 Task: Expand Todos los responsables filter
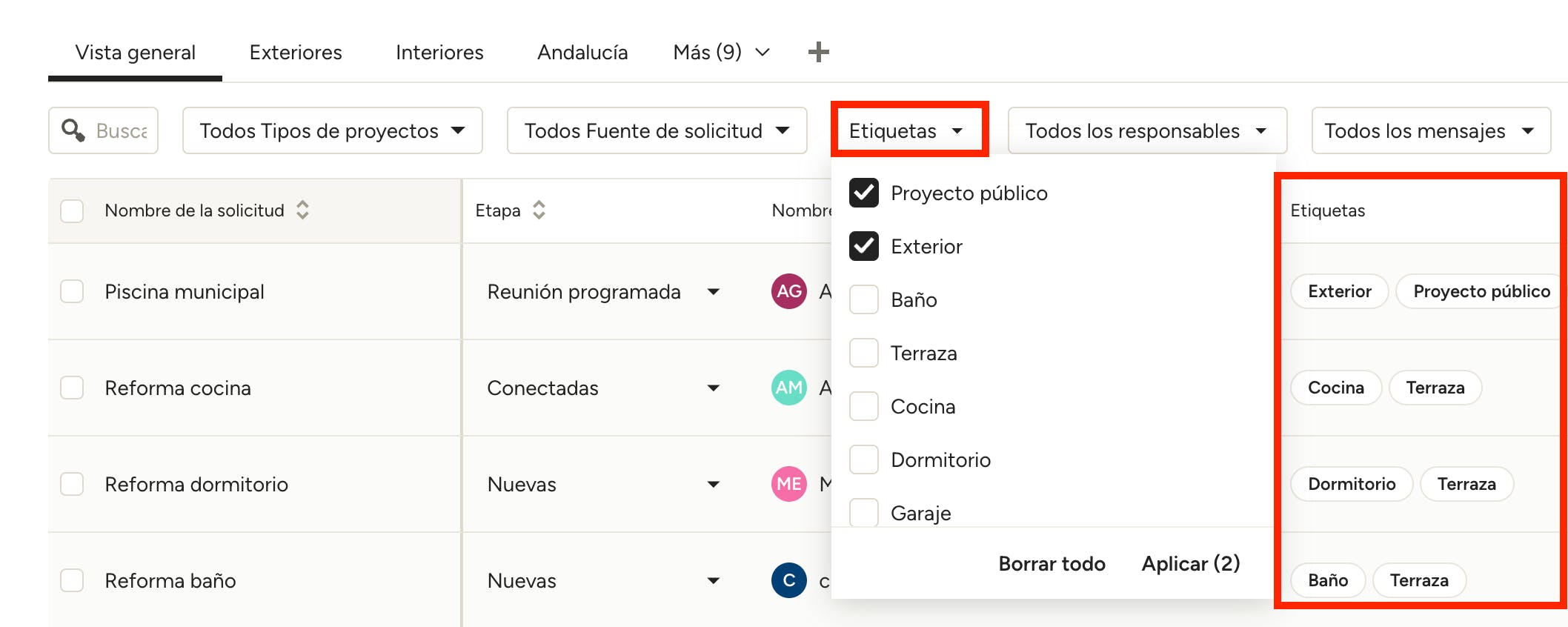(x=1146, y=131)
